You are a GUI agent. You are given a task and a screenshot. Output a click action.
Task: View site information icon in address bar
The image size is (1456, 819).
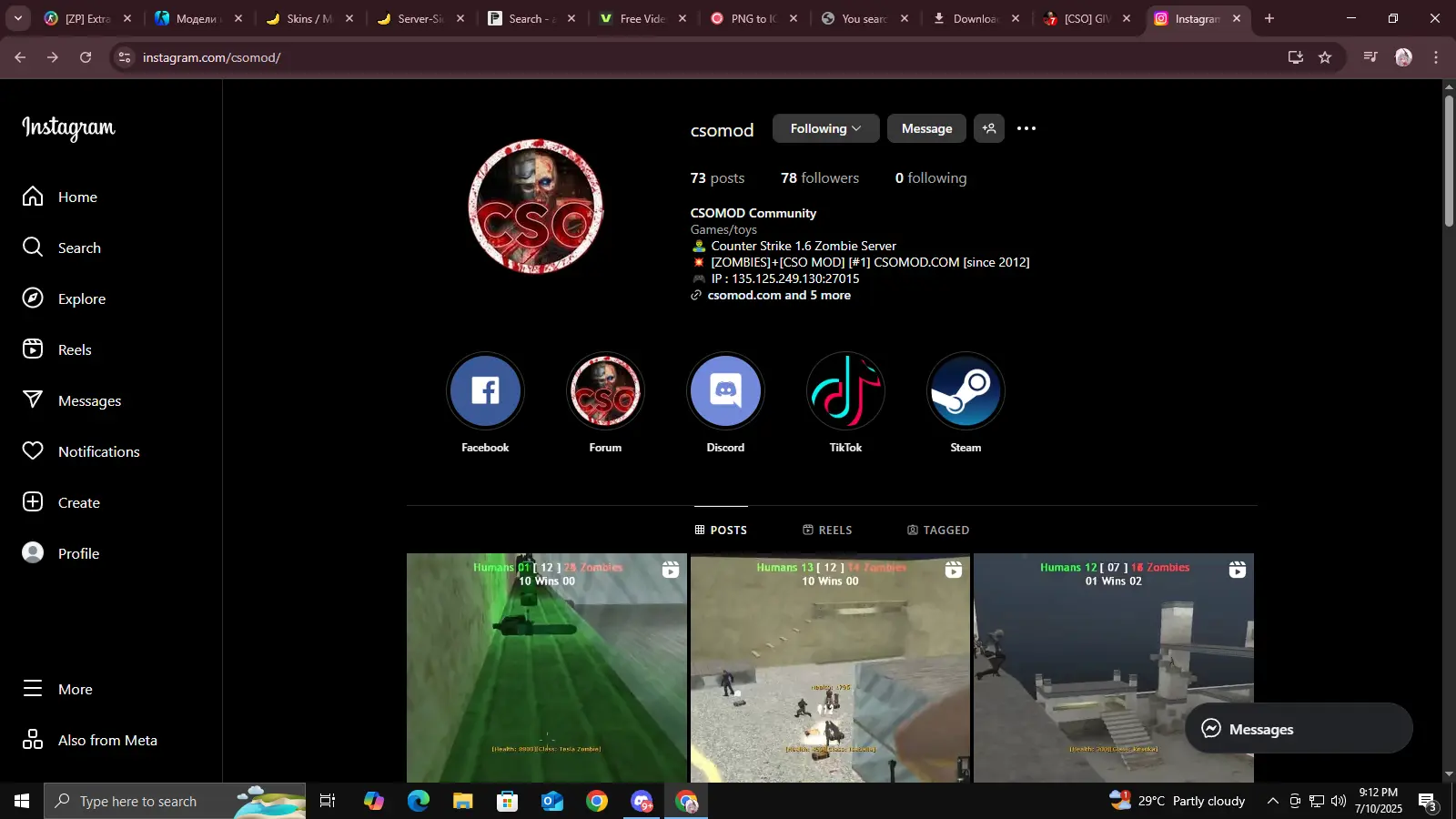tap(125, 57)
